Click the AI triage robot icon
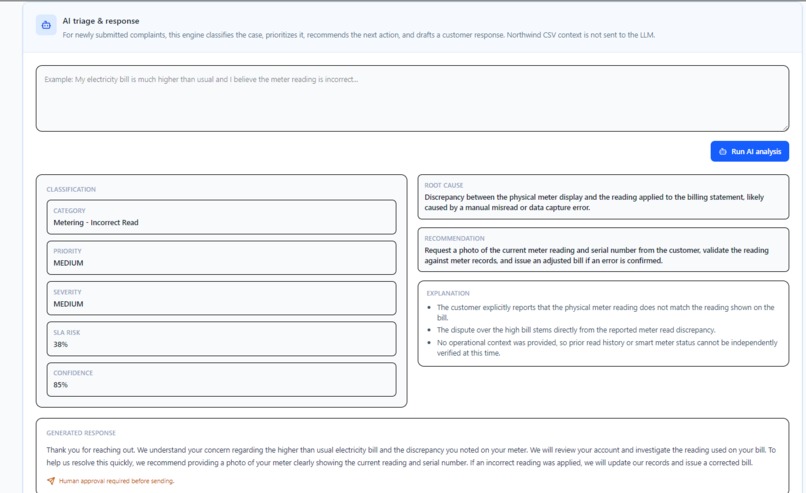The width and height of the screenshot is (806, 493). 46,25
